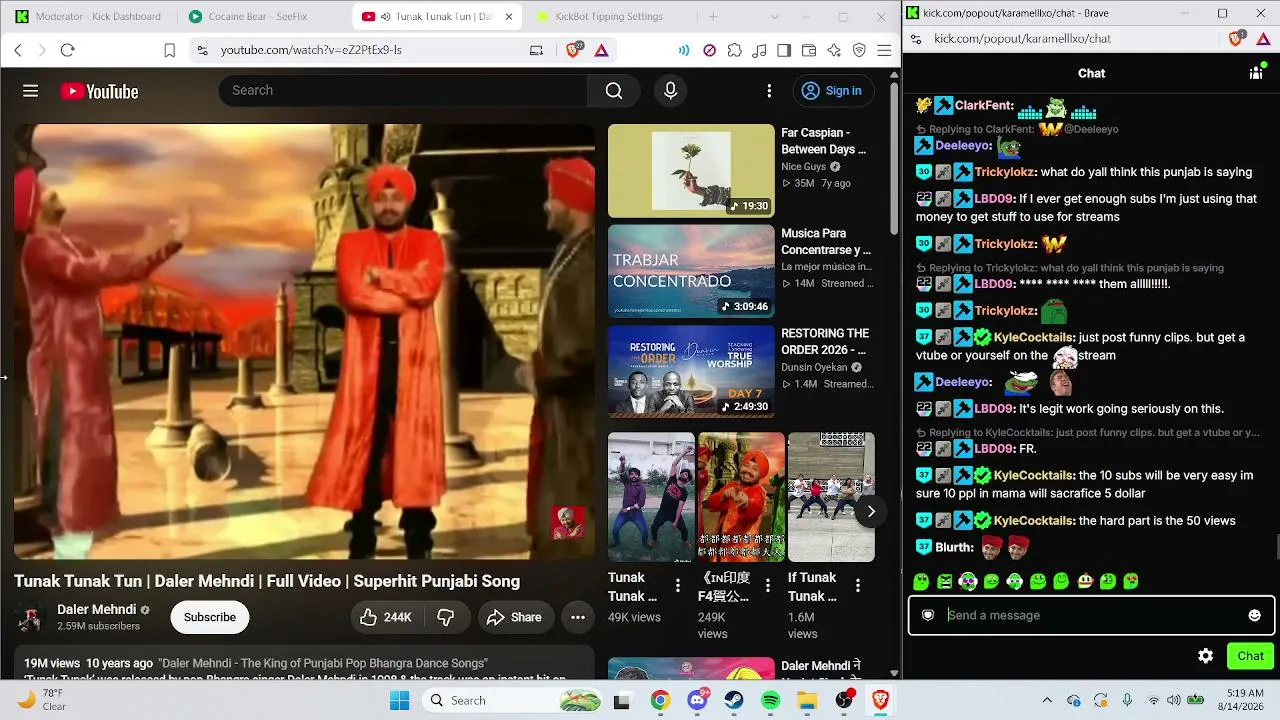1280x720 pixels.
Task: Open the Far Caspian video thumbnail
Action: click(691, 170)
